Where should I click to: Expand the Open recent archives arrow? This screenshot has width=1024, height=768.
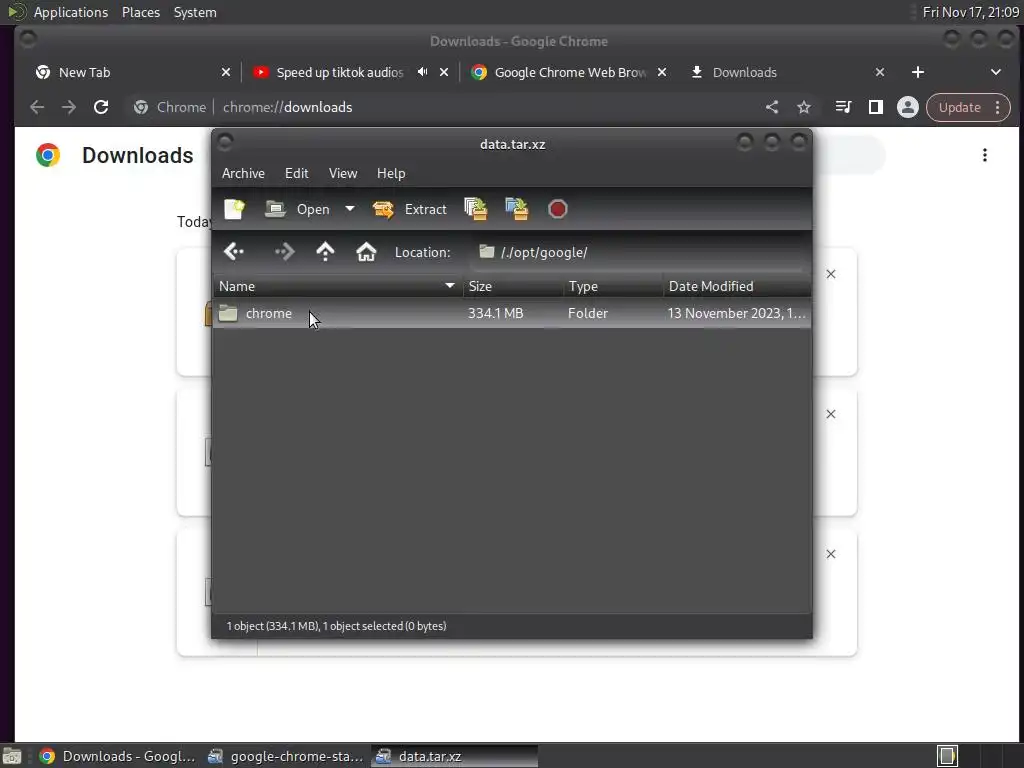pyautogui.click(x=350, y=209)
